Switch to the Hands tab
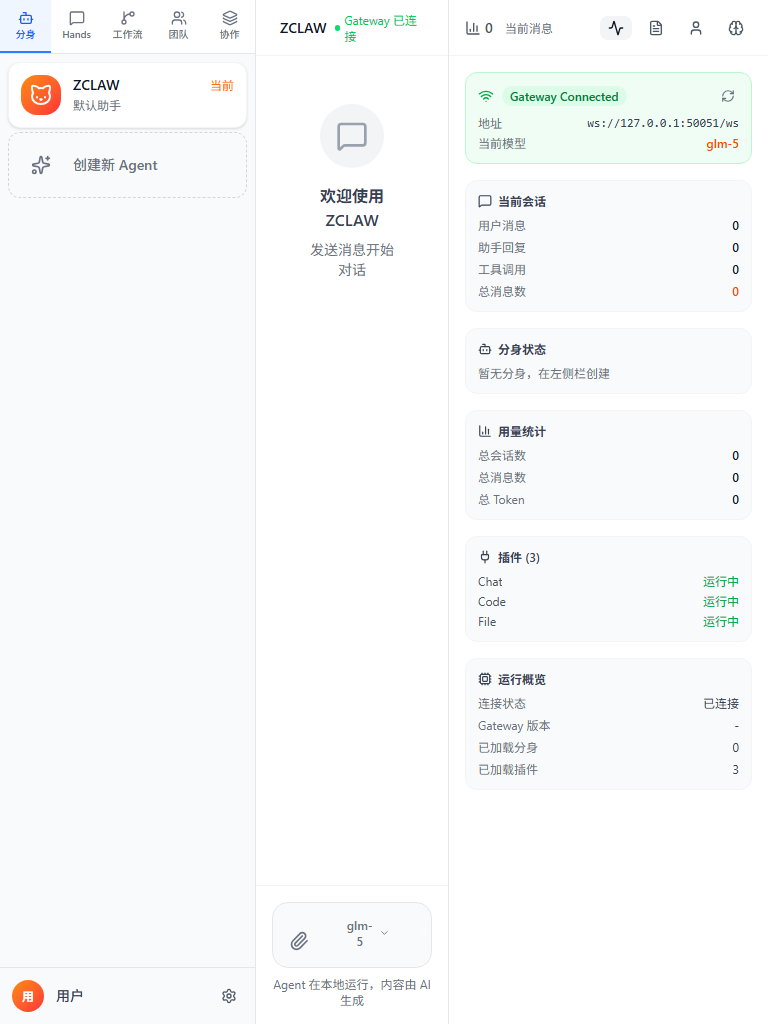Viewport: 768px width, 1024px height. click(76, 26)
